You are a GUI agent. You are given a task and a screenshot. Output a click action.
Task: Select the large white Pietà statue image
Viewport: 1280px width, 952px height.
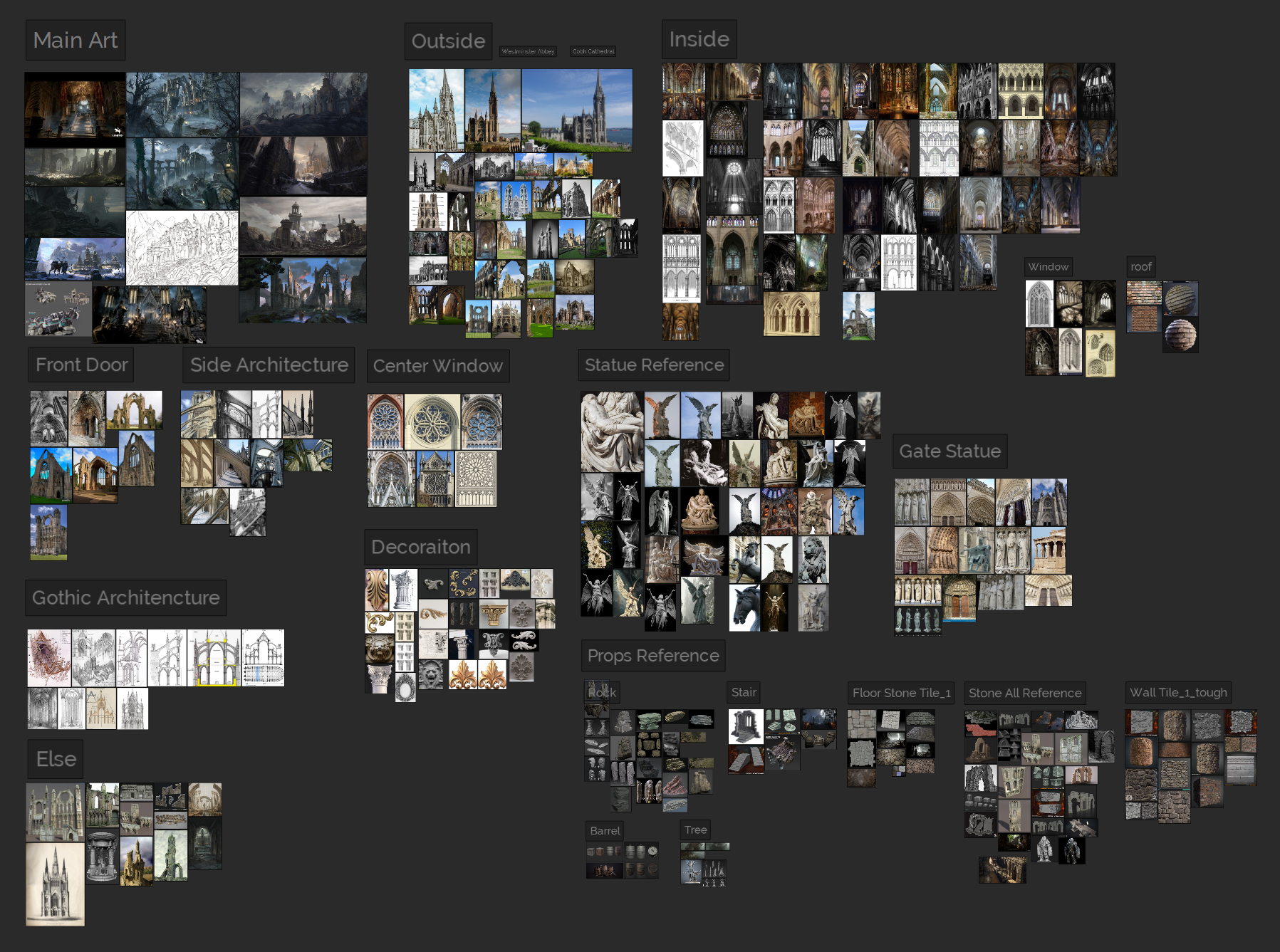coord(612,431)
